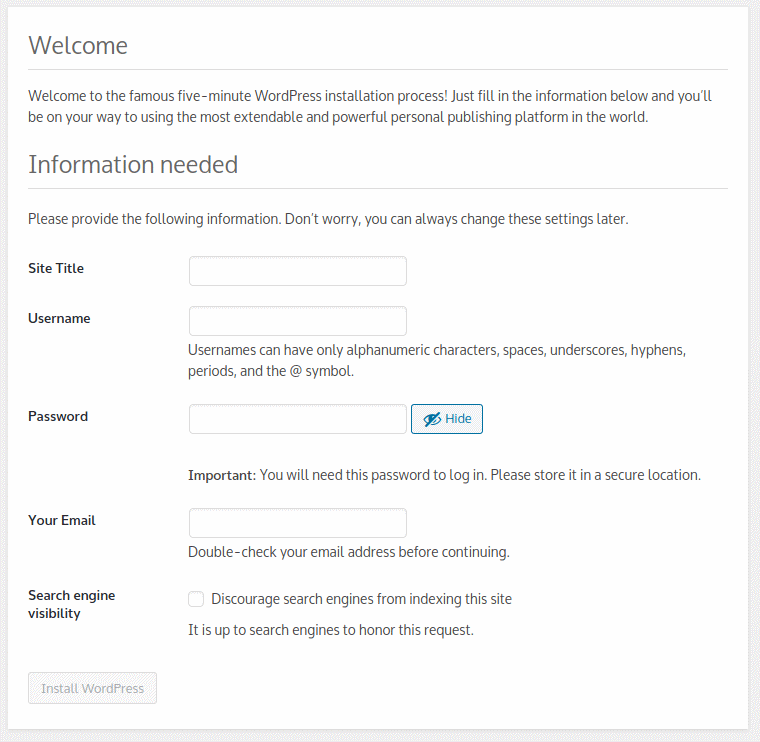Click the Site Title field label

point(56,268)
